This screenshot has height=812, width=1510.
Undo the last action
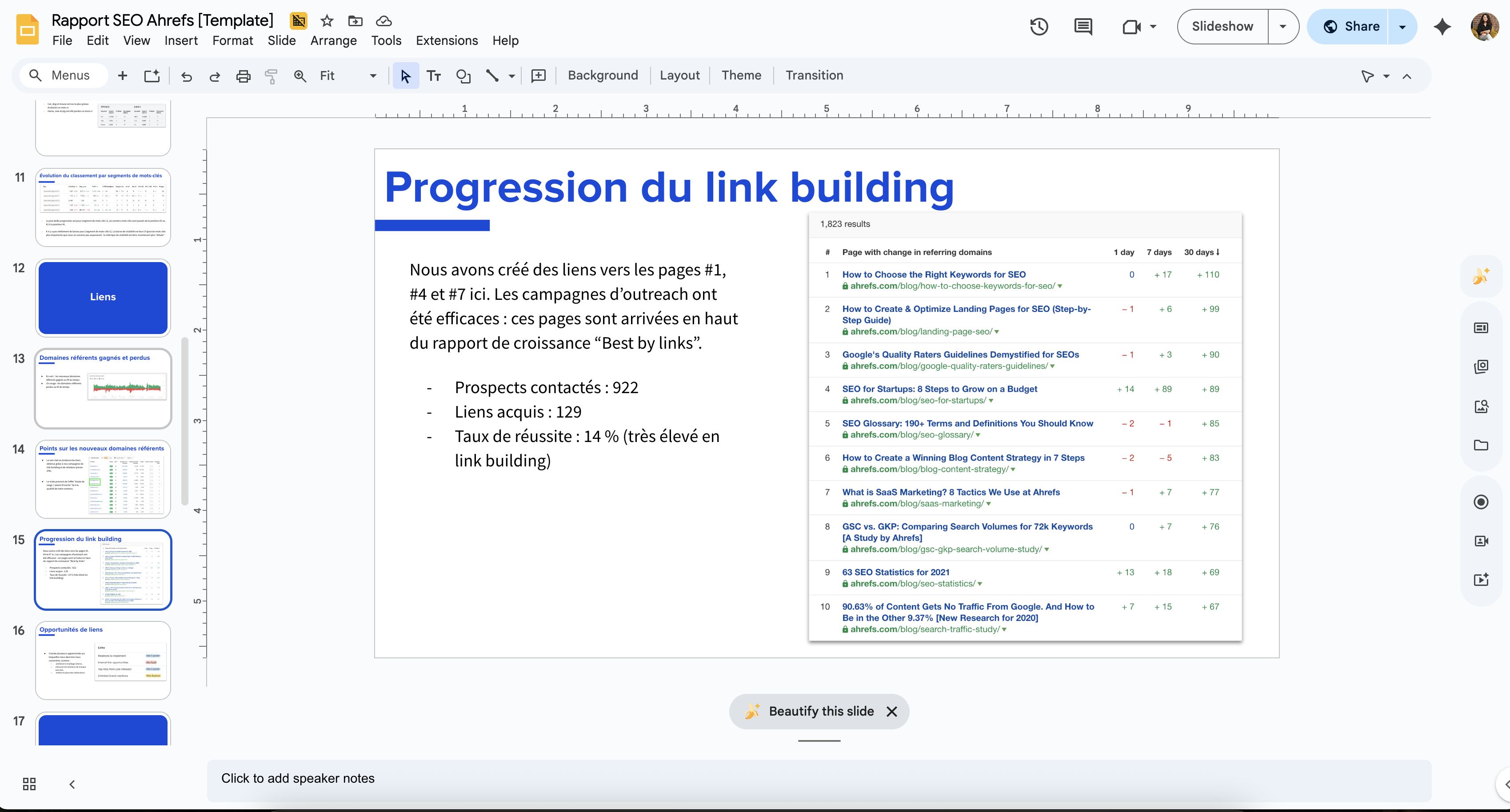click(x=186, y=76)
